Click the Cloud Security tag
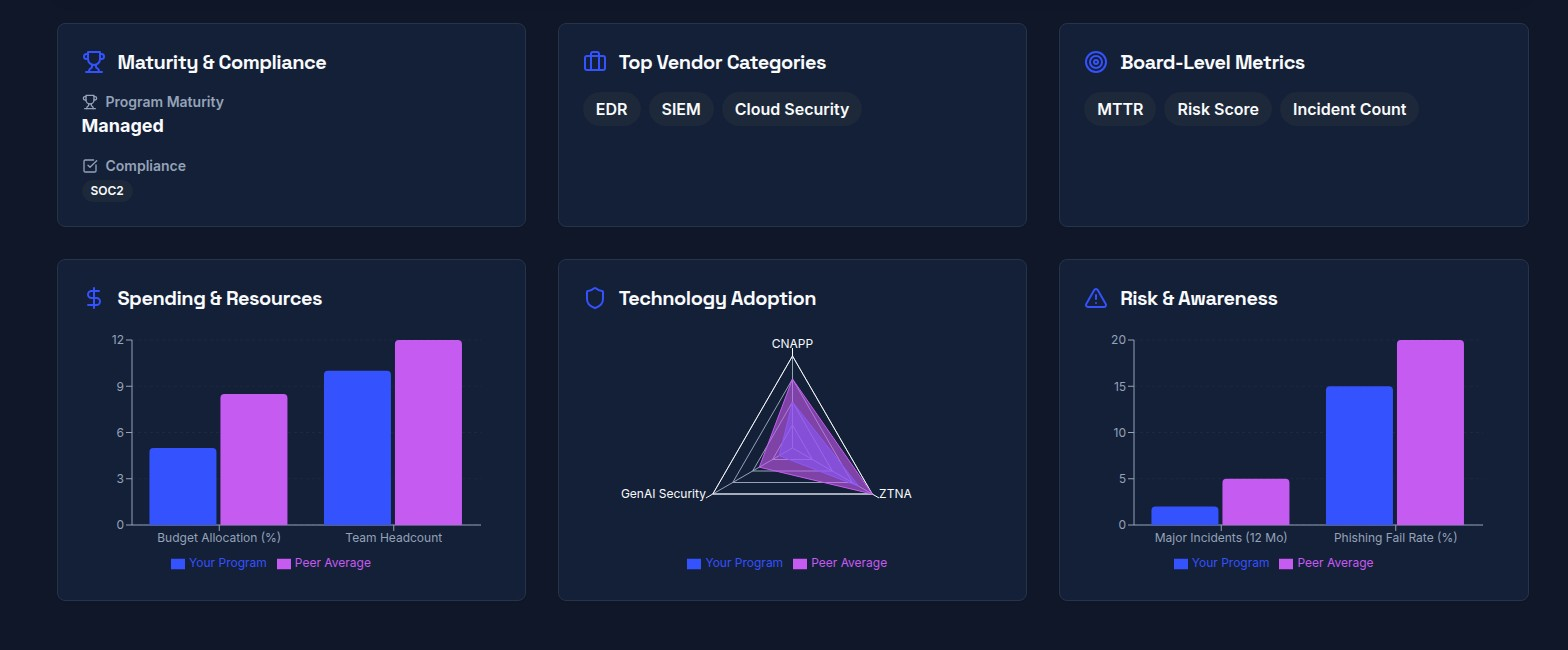 (x=791, y=109)
